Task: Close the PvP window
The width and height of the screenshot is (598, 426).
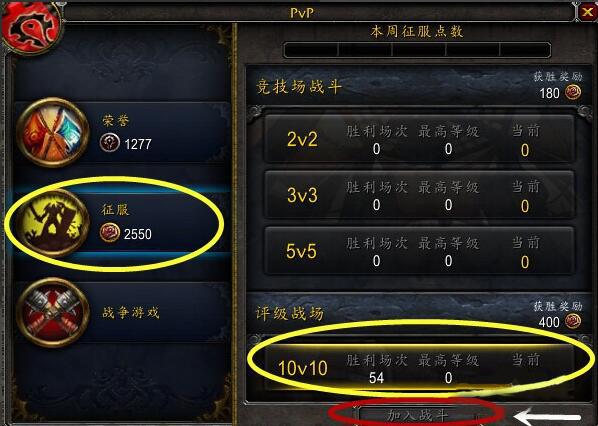Action: pyautogui.click(x=587, y=12)
